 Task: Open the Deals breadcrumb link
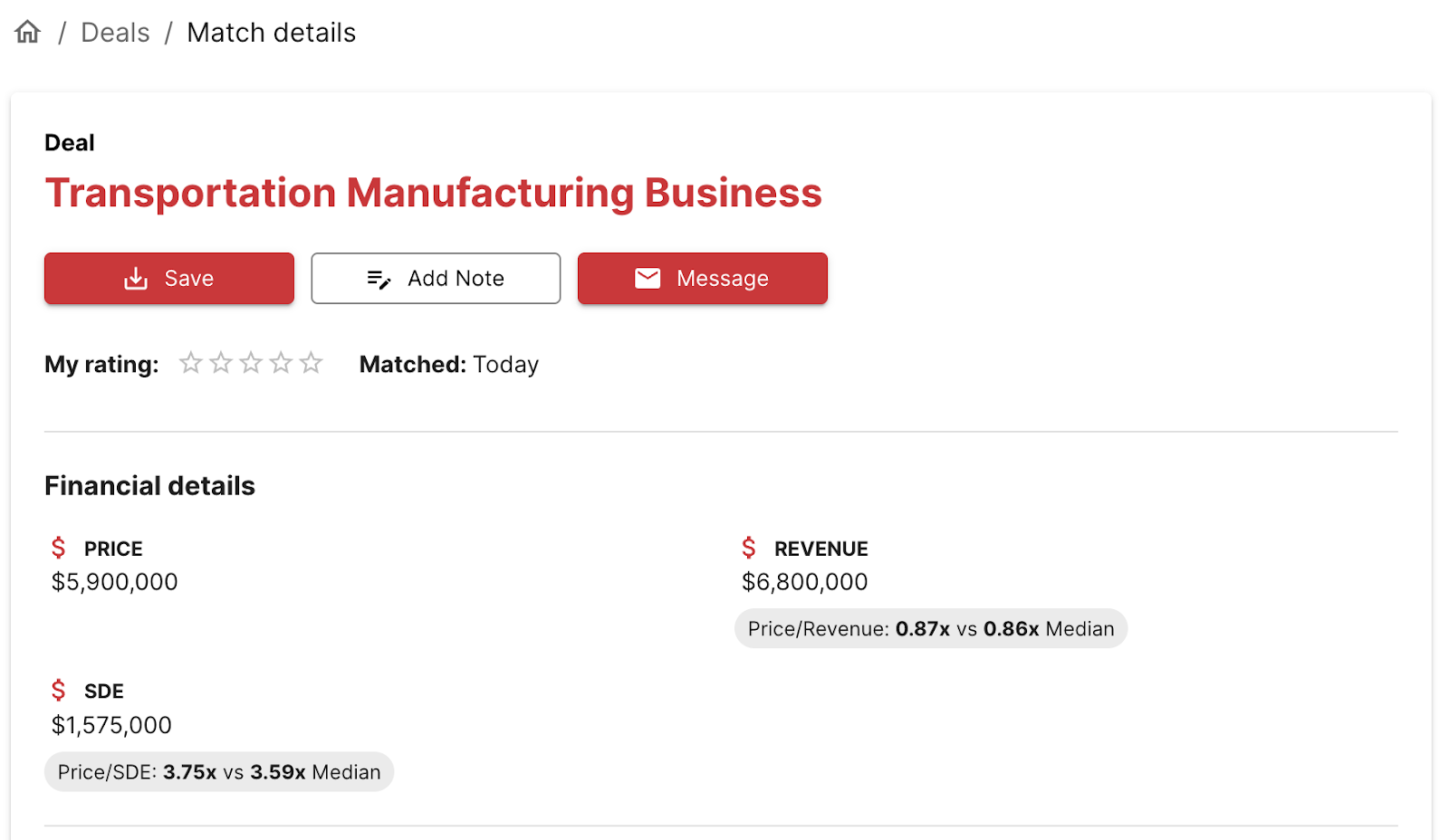115,33
